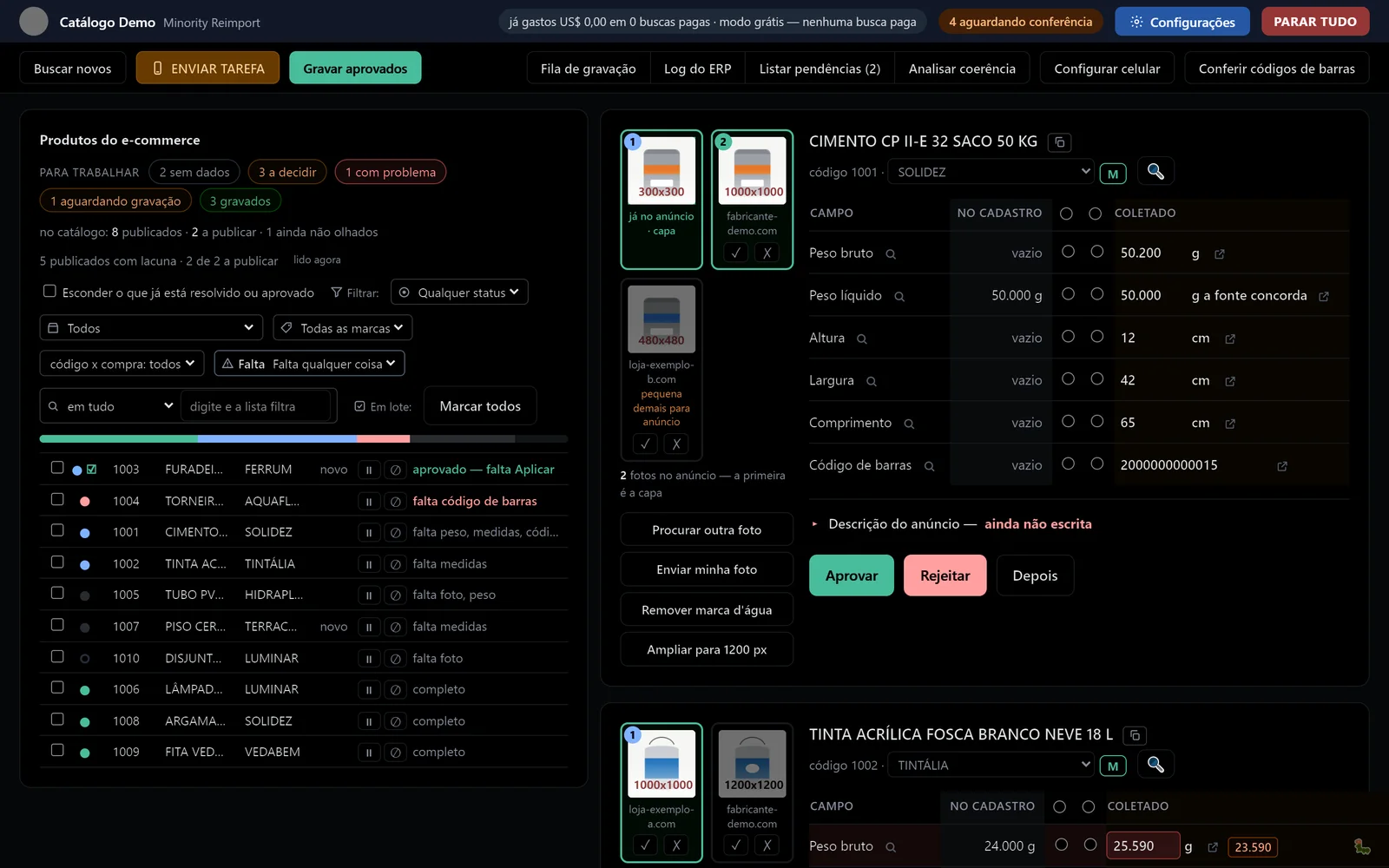Image resolution: width=1389 pixels, height=868 pixels.
Task: Open the Qualquer status filter dropdown
Action: (x=458, y=293)
